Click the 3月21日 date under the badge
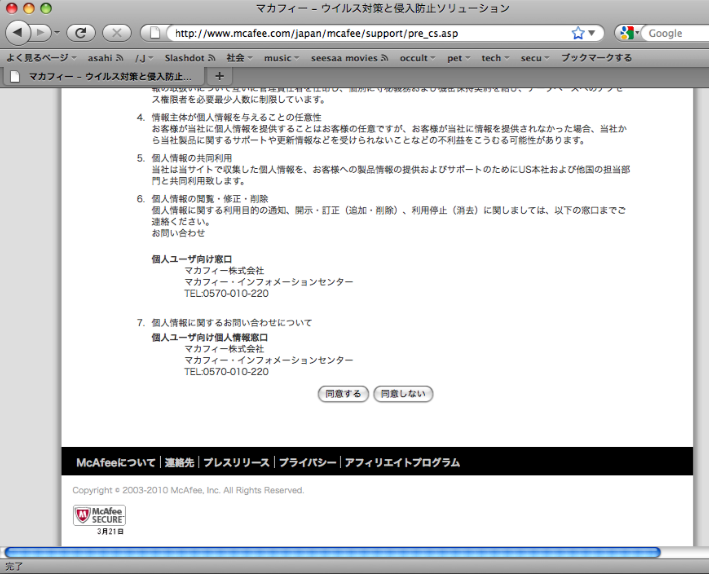Screen dimensions: 709x574 tap(110, 531)
